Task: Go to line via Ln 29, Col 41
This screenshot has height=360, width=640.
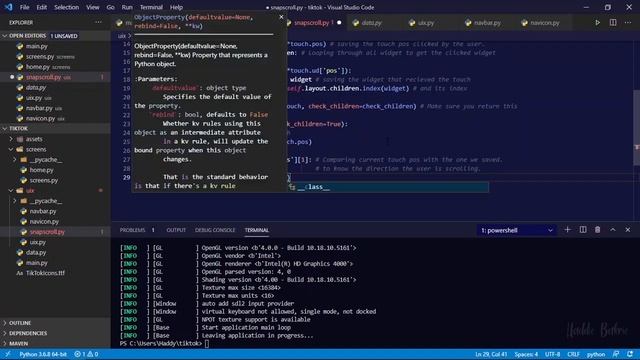Action: (491, 354)
